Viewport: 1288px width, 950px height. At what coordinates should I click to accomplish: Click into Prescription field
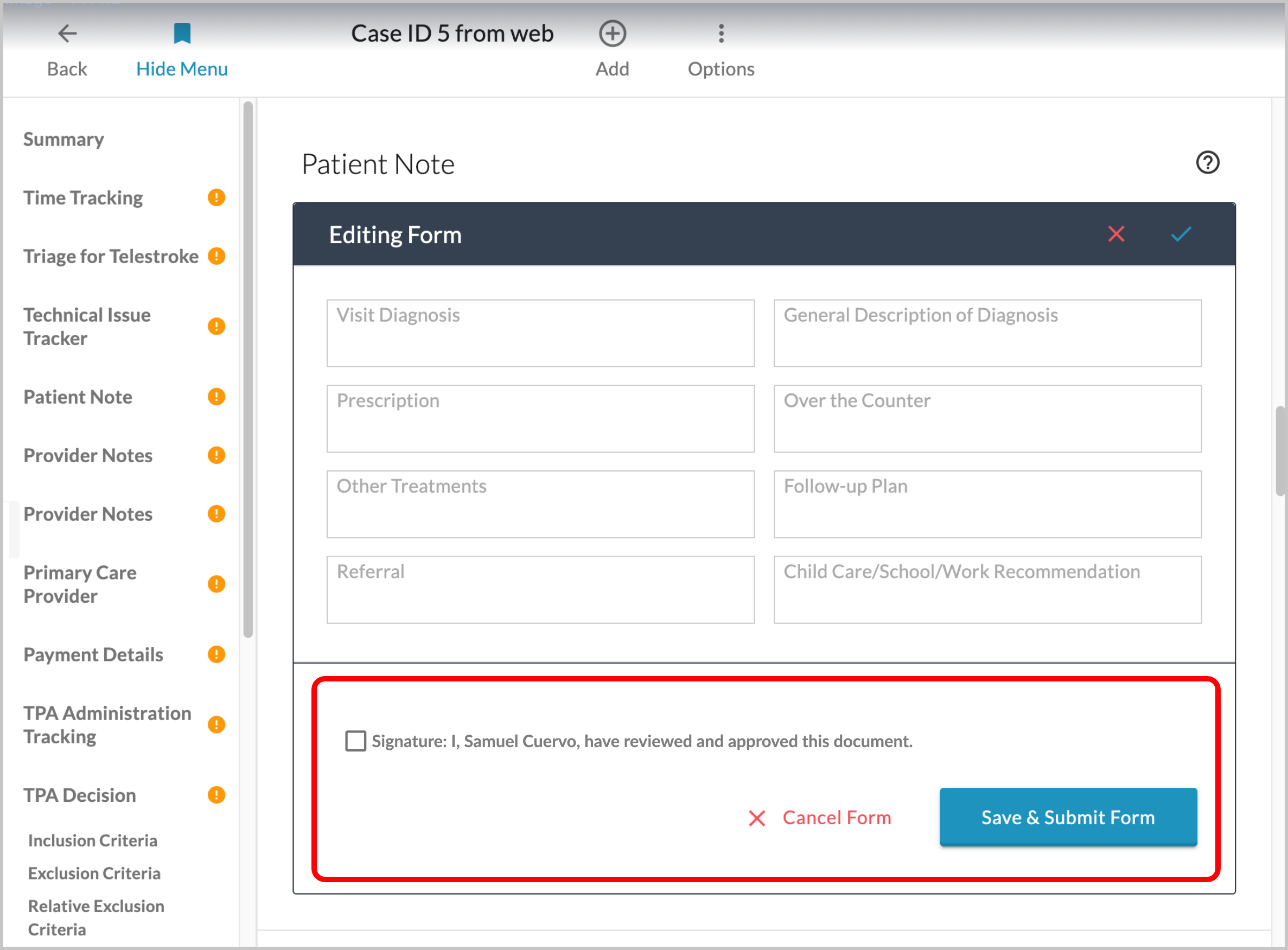coord(540,419)
